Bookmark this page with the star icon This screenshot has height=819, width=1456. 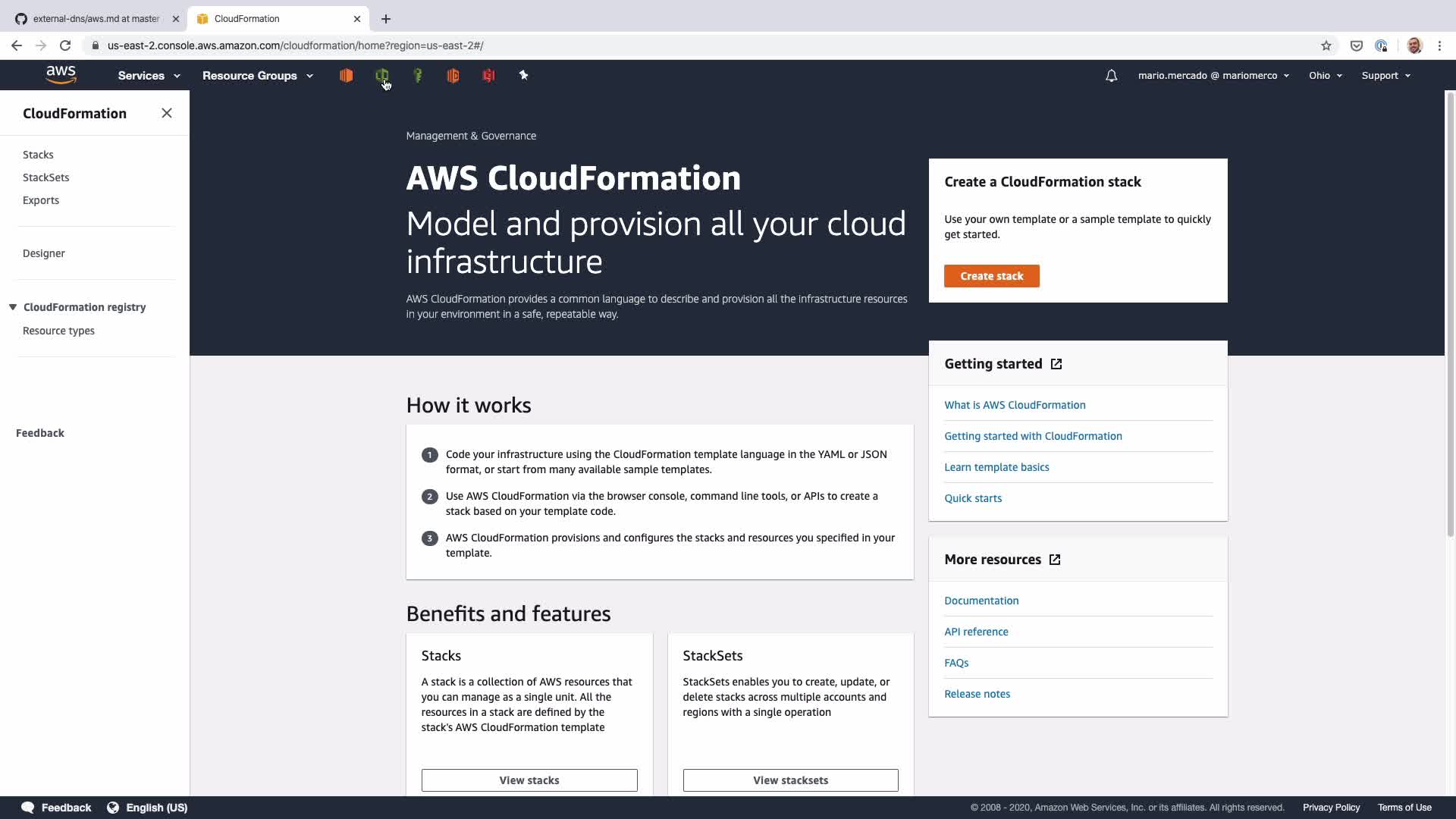tap(1326, 45)
